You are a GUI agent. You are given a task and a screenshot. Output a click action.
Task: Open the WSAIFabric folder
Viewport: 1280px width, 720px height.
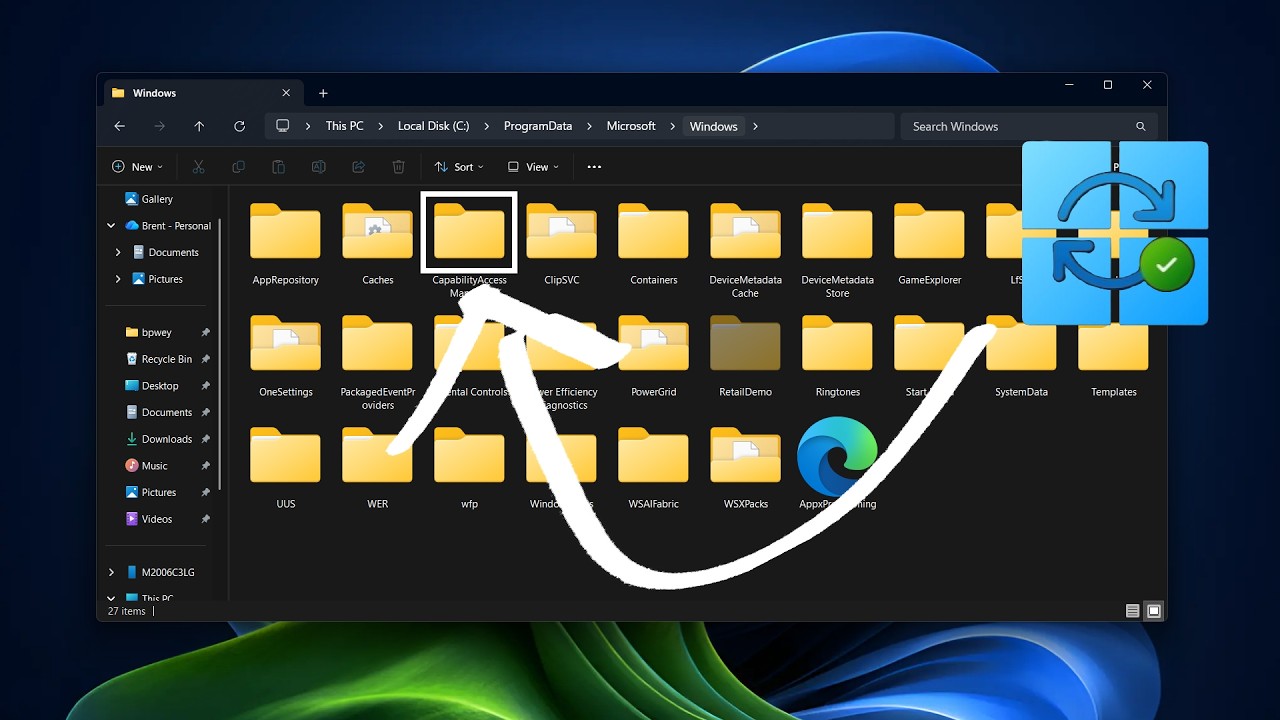(654, 468)
